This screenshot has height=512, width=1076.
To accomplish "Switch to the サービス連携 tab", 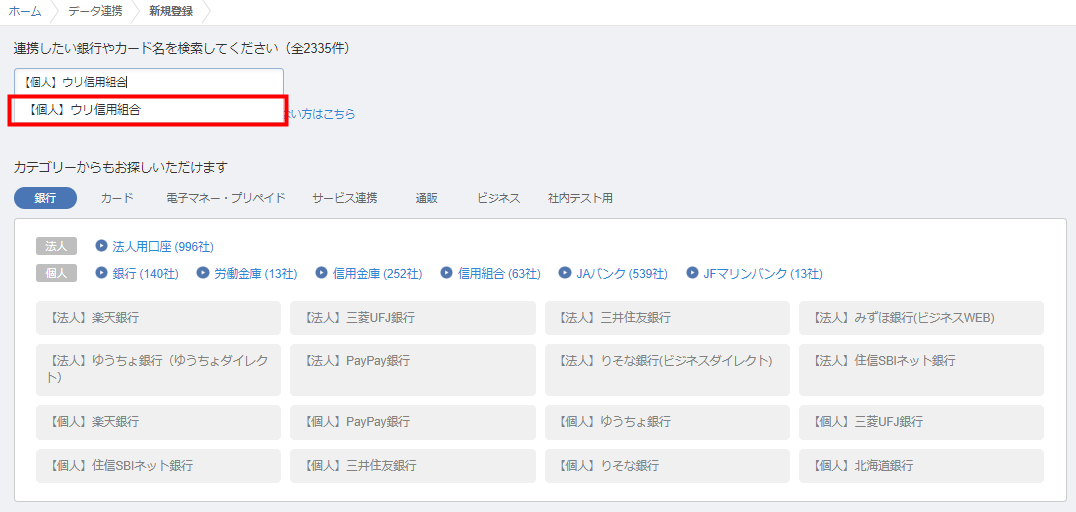I will click(345, 198).
